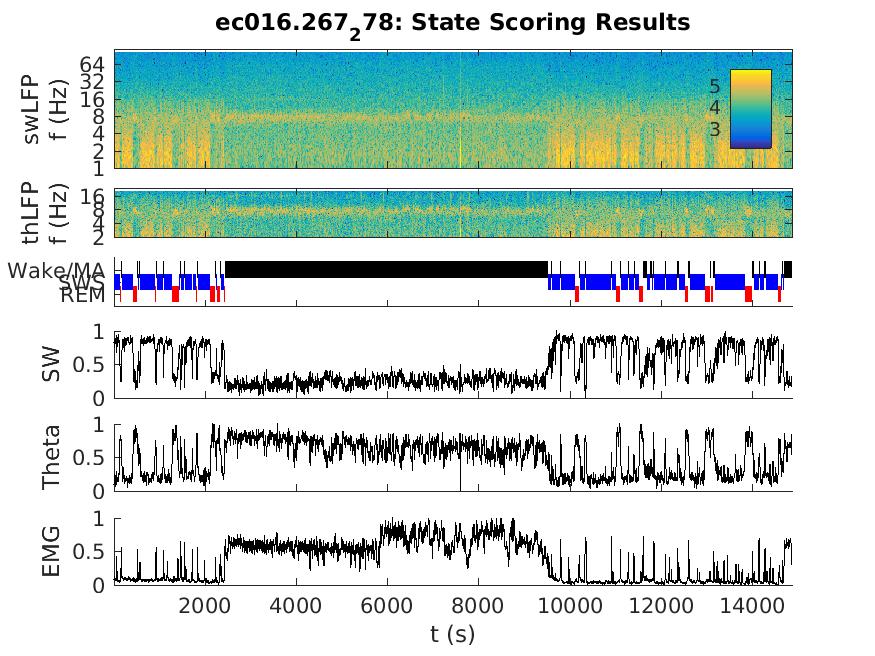Viewport: 875px width, 656px height.
Task: Click the colorbar tick label 5
Action: coord(714,87)
